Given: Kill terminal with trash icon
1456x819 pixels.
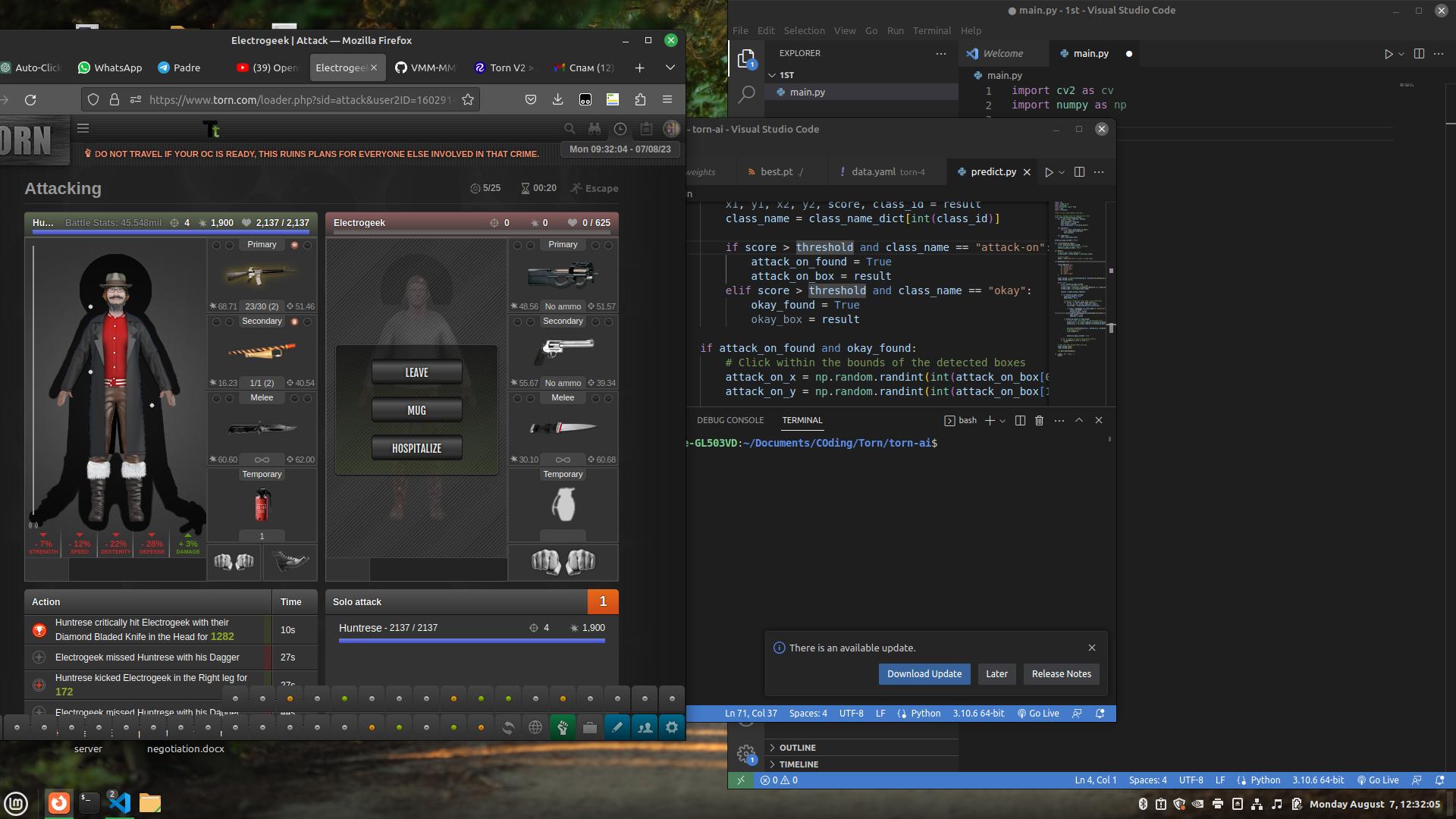Looking at the screenshot, I should (1040, 420).
